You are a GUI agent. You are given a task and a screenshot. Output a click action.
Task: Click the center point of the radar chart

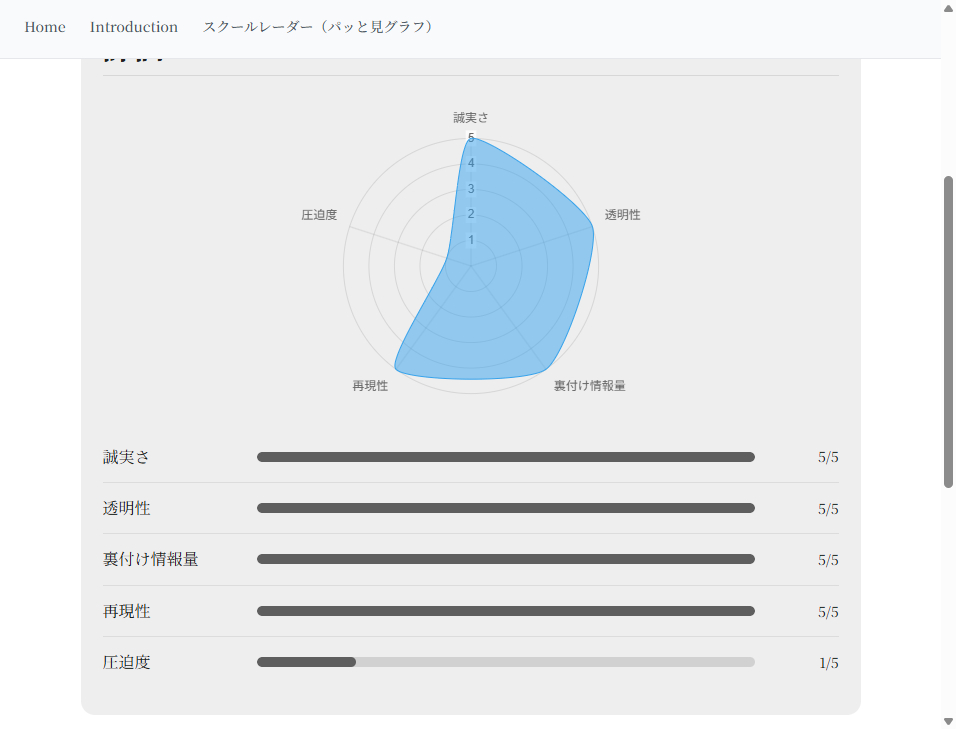click(x=470, y=264)
